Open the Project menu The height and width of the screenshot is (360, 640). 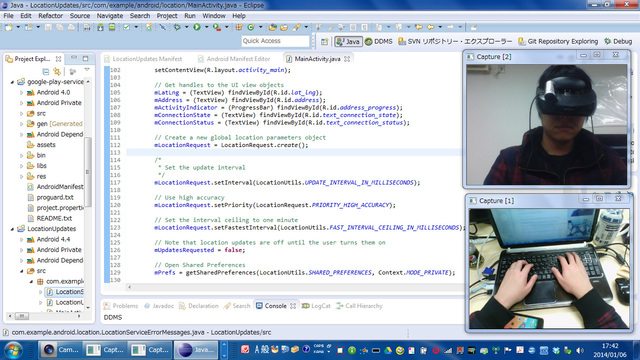[x=167, y=16]
